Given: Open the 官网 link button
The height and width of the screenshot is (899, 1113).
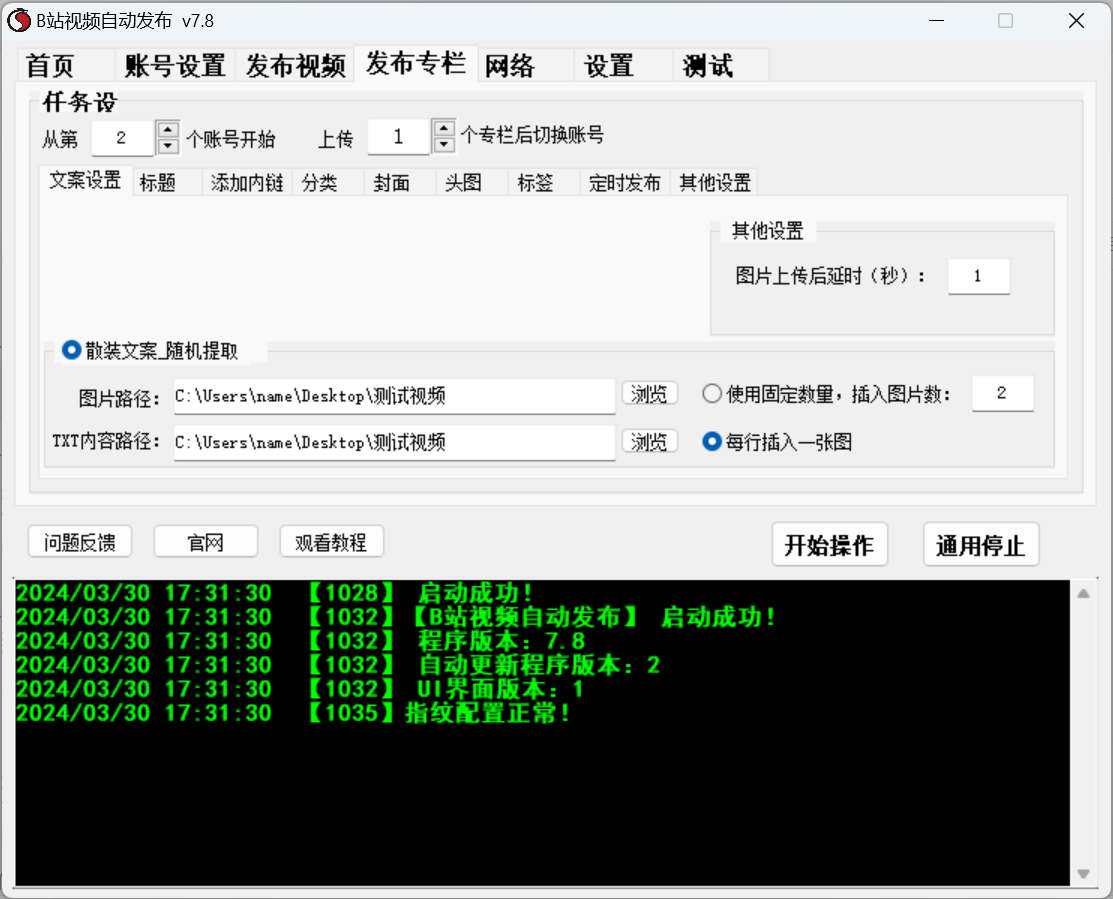Looking at the screenshot, I should pos(206,542).
